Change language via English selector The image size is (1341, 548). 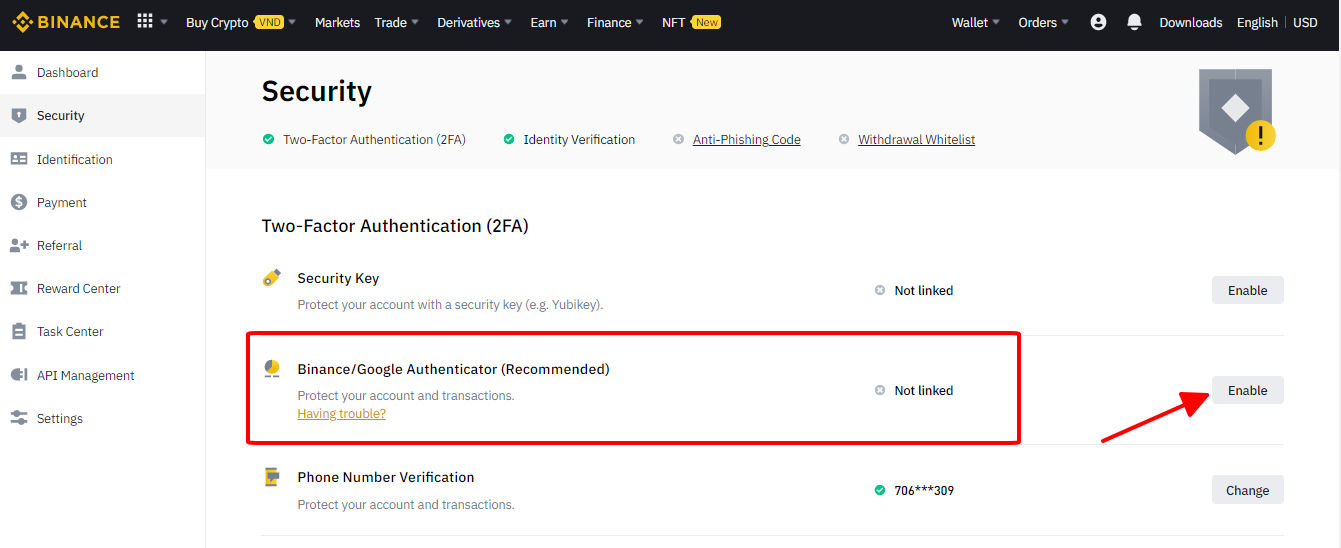click(x=1257, y=22)
